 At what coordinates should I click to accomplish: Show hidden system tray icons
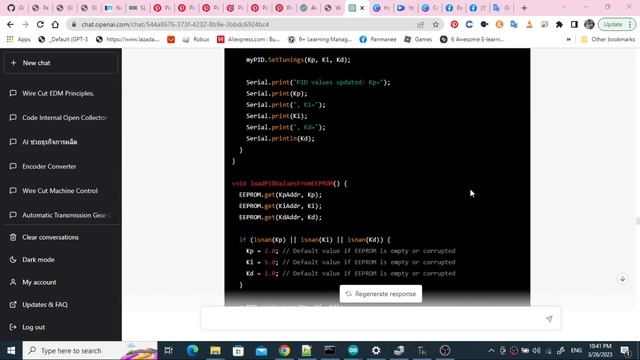pos(491,351)
